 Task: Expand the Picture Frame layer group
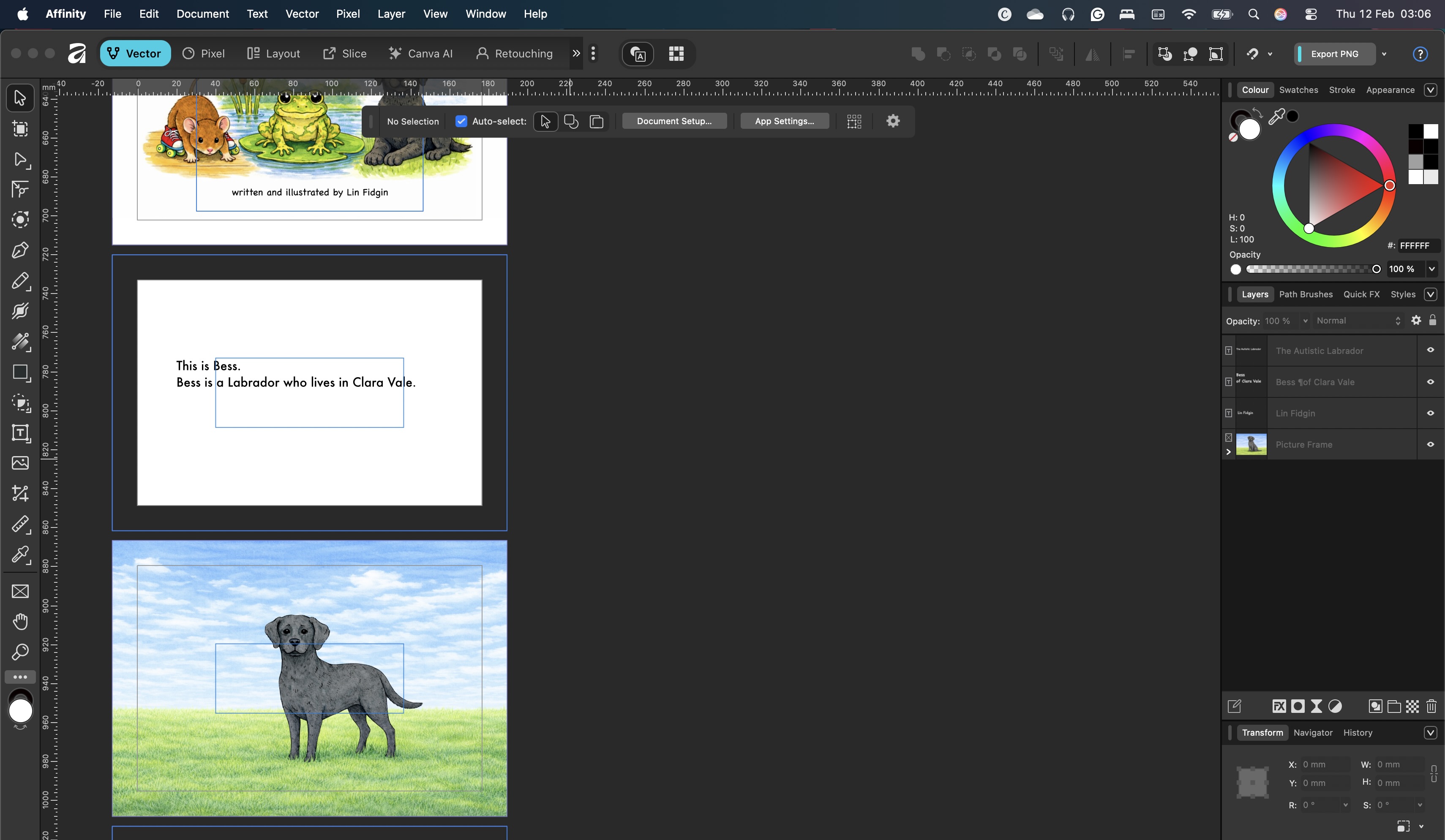(x=1228, y=451)
